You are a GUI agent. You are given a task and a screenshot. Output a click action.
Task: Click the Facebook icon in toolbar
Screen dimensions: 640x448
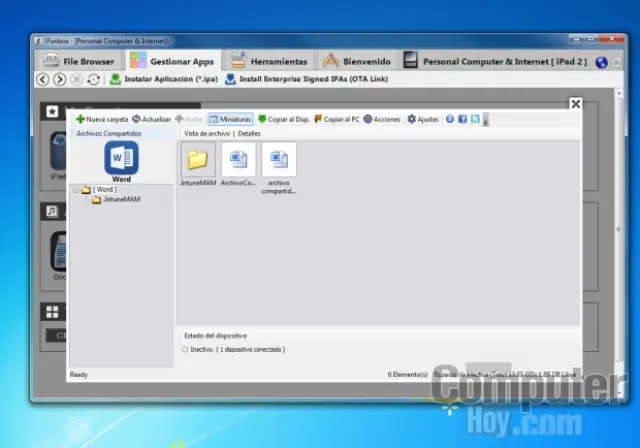[462, 119]
